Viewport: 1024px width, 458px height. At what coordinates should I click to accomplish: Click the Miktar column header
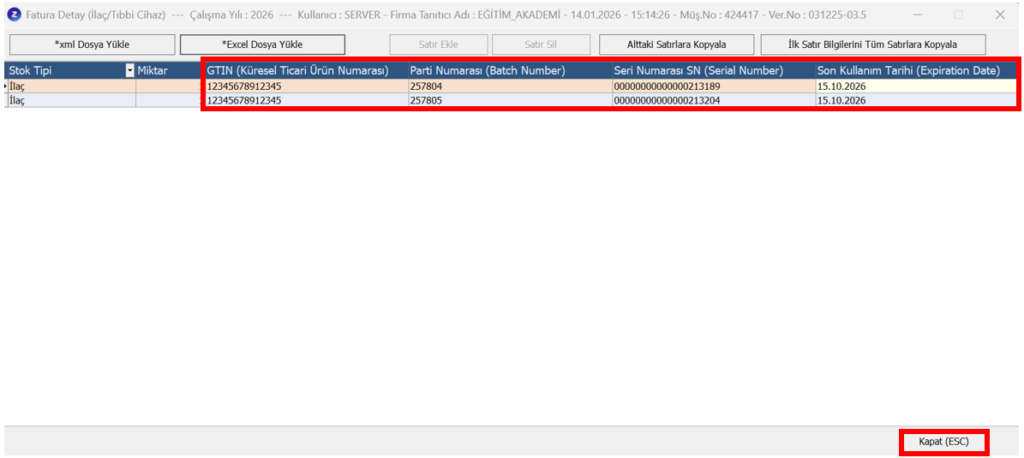(168, 71)
